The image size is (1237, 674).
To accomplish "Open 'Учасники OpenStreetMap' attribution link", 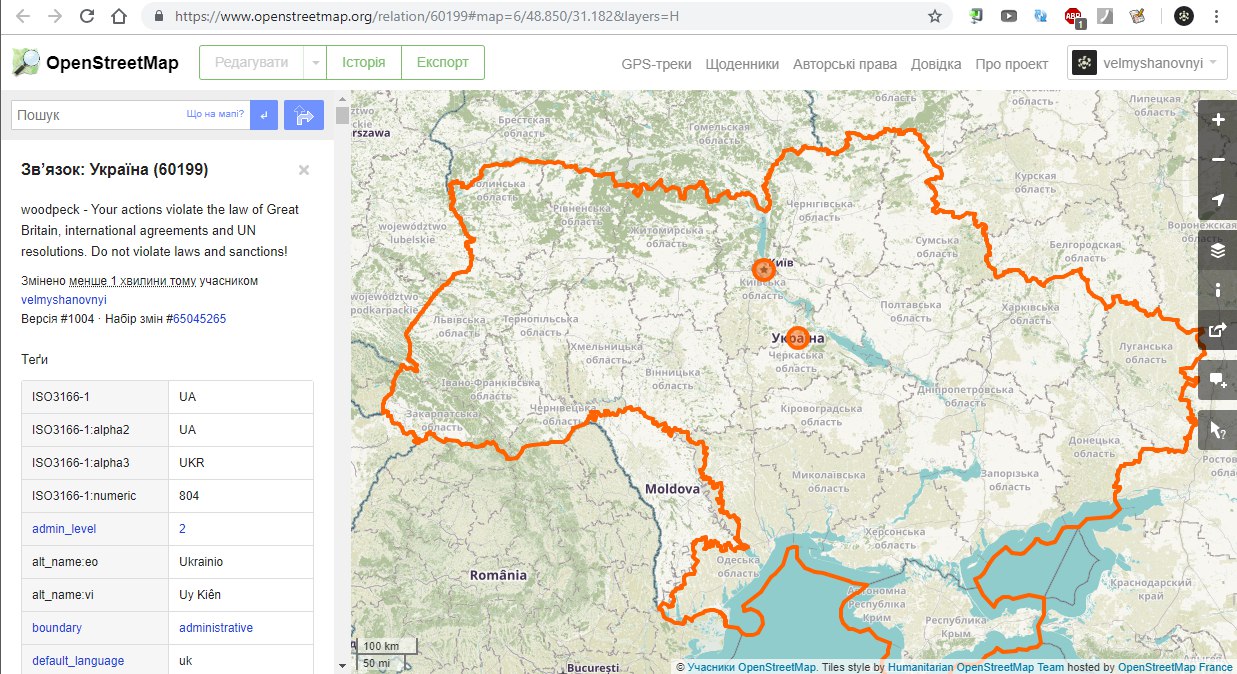I will pyautogui.click(x=752, y=667).
